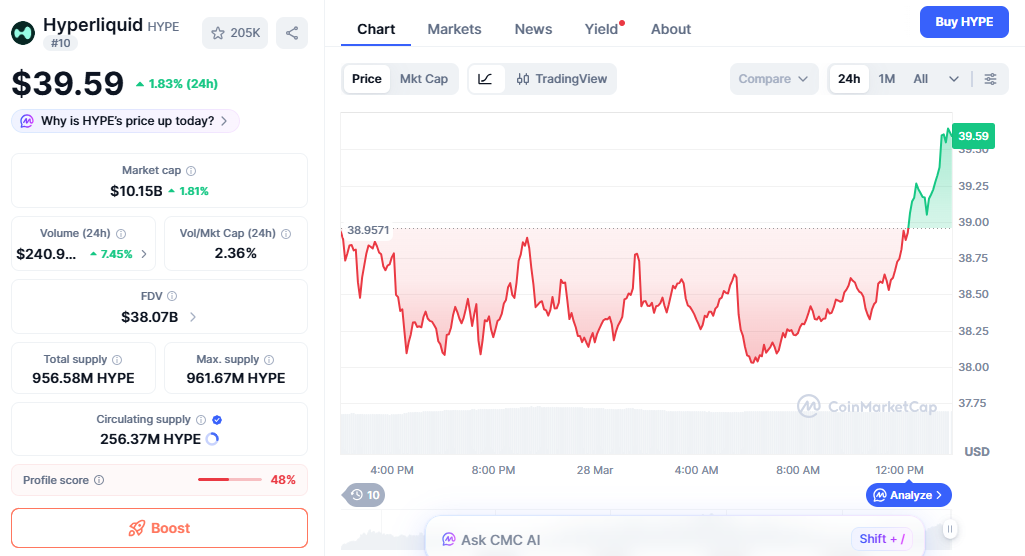This screenshot has width=1025, height=556.
Task: Select the All time range
Action: click(x=920, y=79)
